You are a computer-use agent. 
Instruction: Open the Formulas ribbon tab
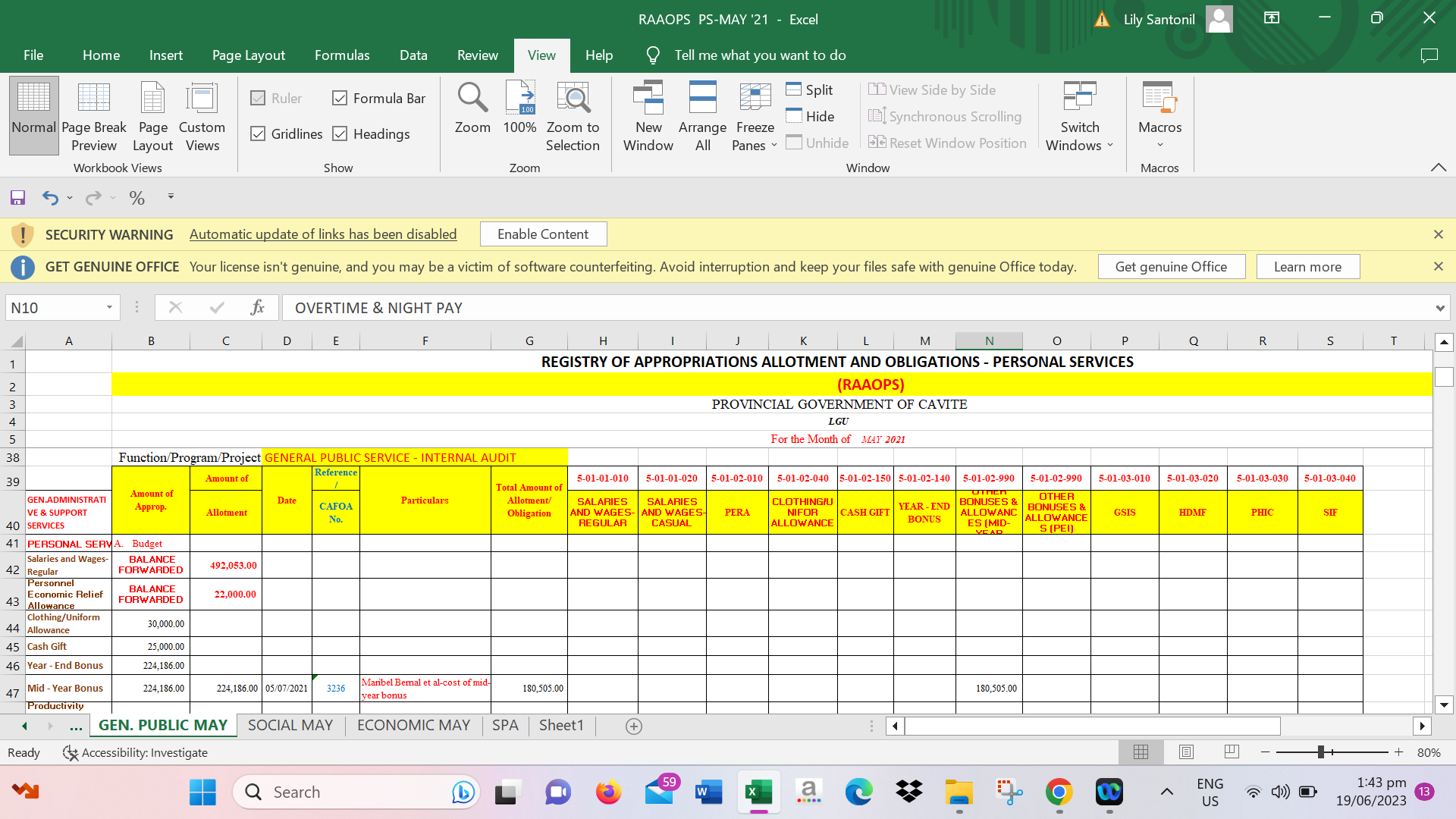pyautogui.click(x=342, y=55)
